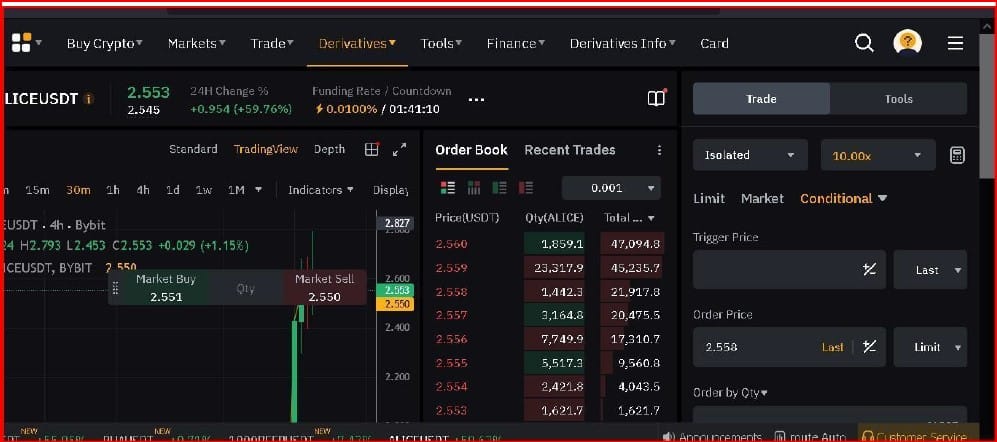This screenshot has width=997, height=442.
Task: Open the hamburger menu icon
Action: [x=955, y=43]
